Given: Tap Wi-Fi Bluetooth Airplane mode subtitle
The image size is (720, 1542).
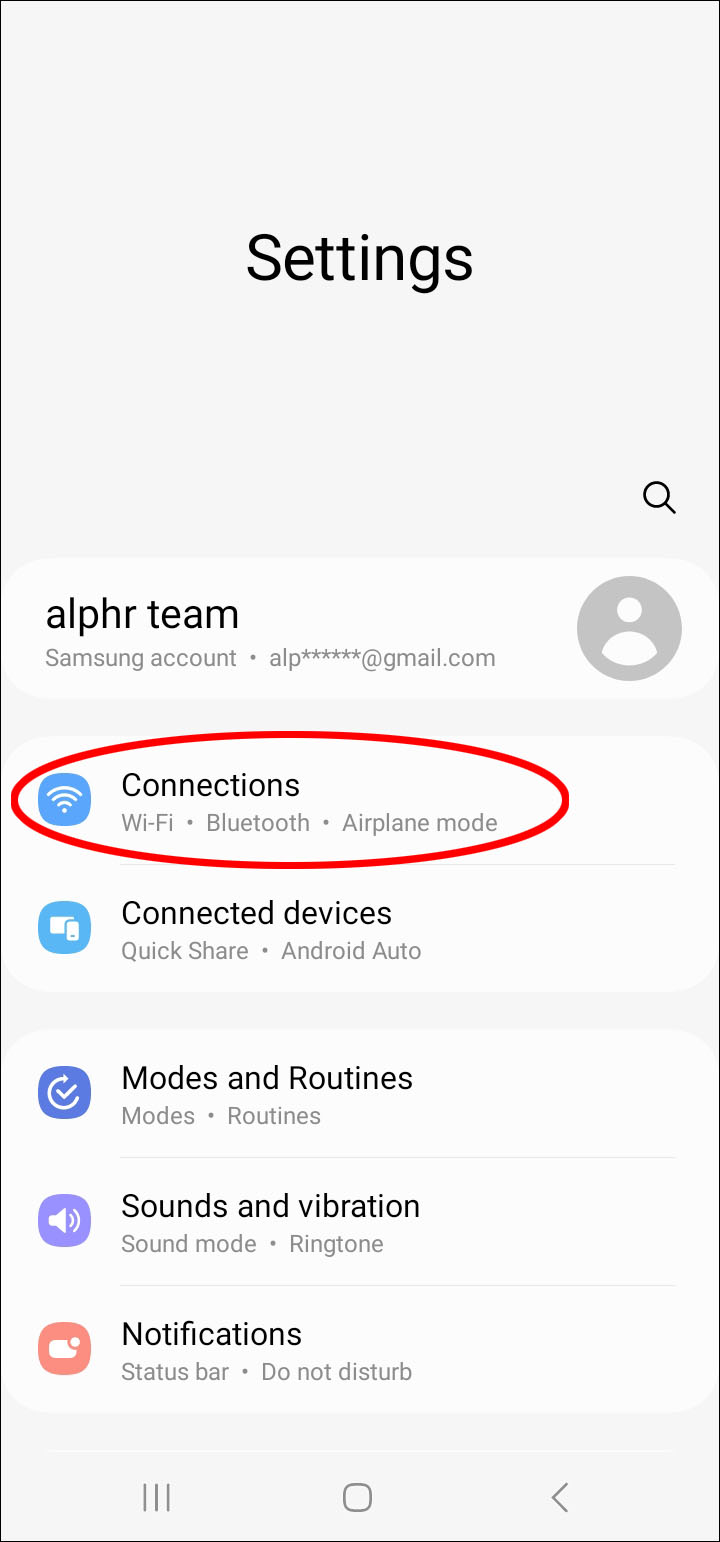Looking at the screenshot, I should click(x=309, y=823).
